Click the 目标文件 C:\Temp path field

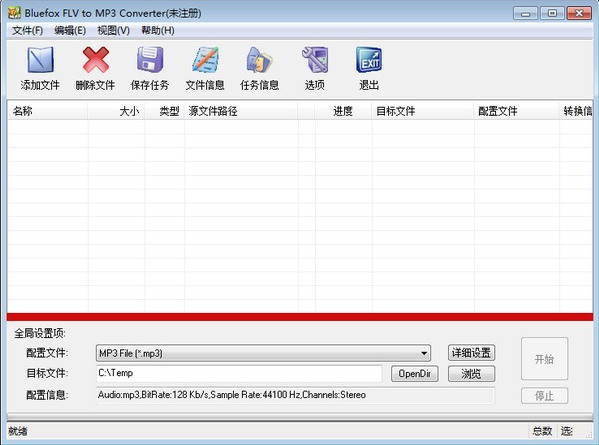click(x=239, y=373)
